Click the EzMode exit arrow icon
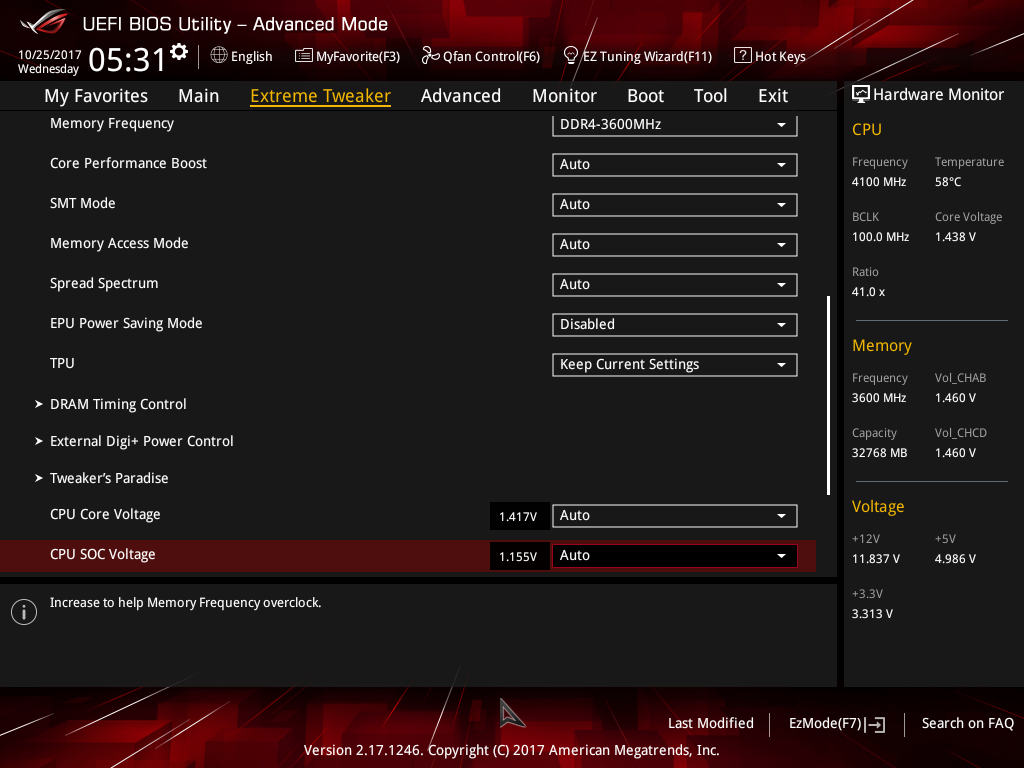 click(x=876, y=724)
